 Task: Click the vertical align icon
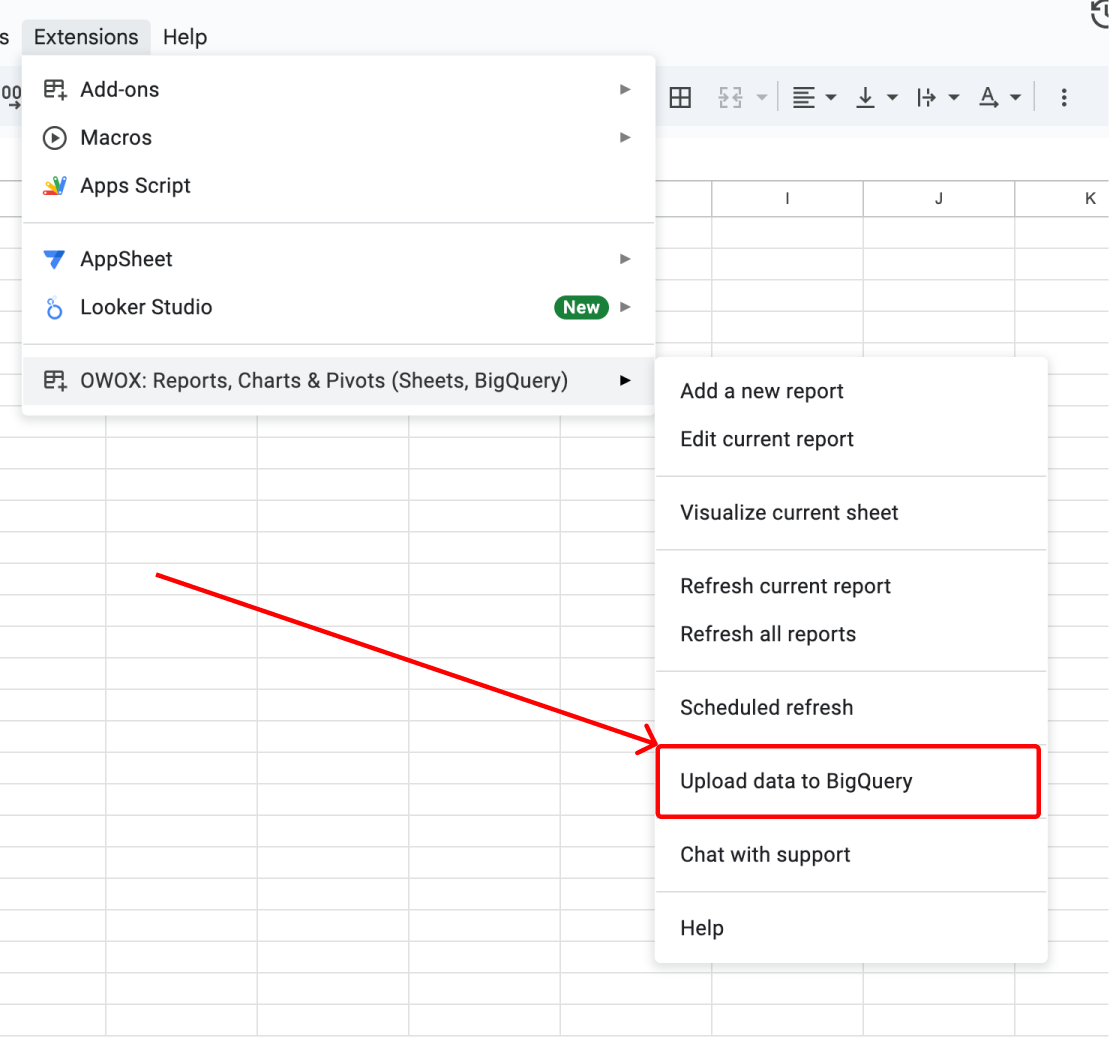tap(865, 97)
